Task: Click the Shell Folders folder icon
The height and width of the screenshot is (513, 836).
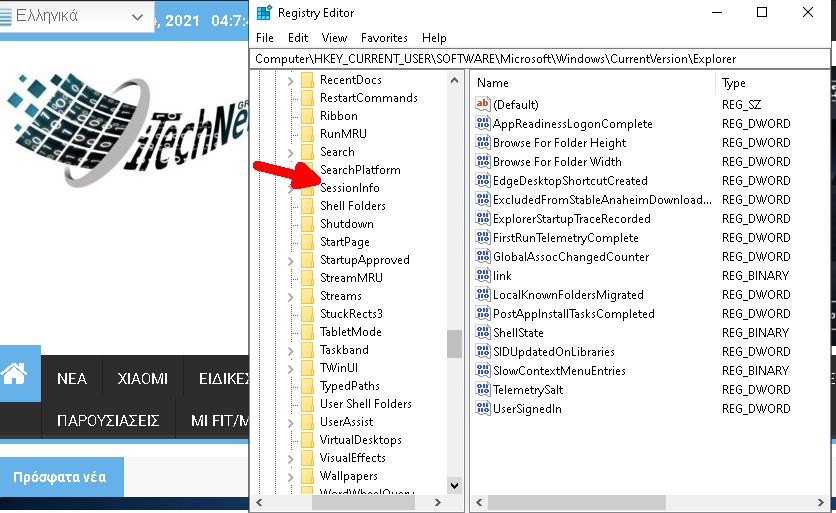Action: coord(307,206)
